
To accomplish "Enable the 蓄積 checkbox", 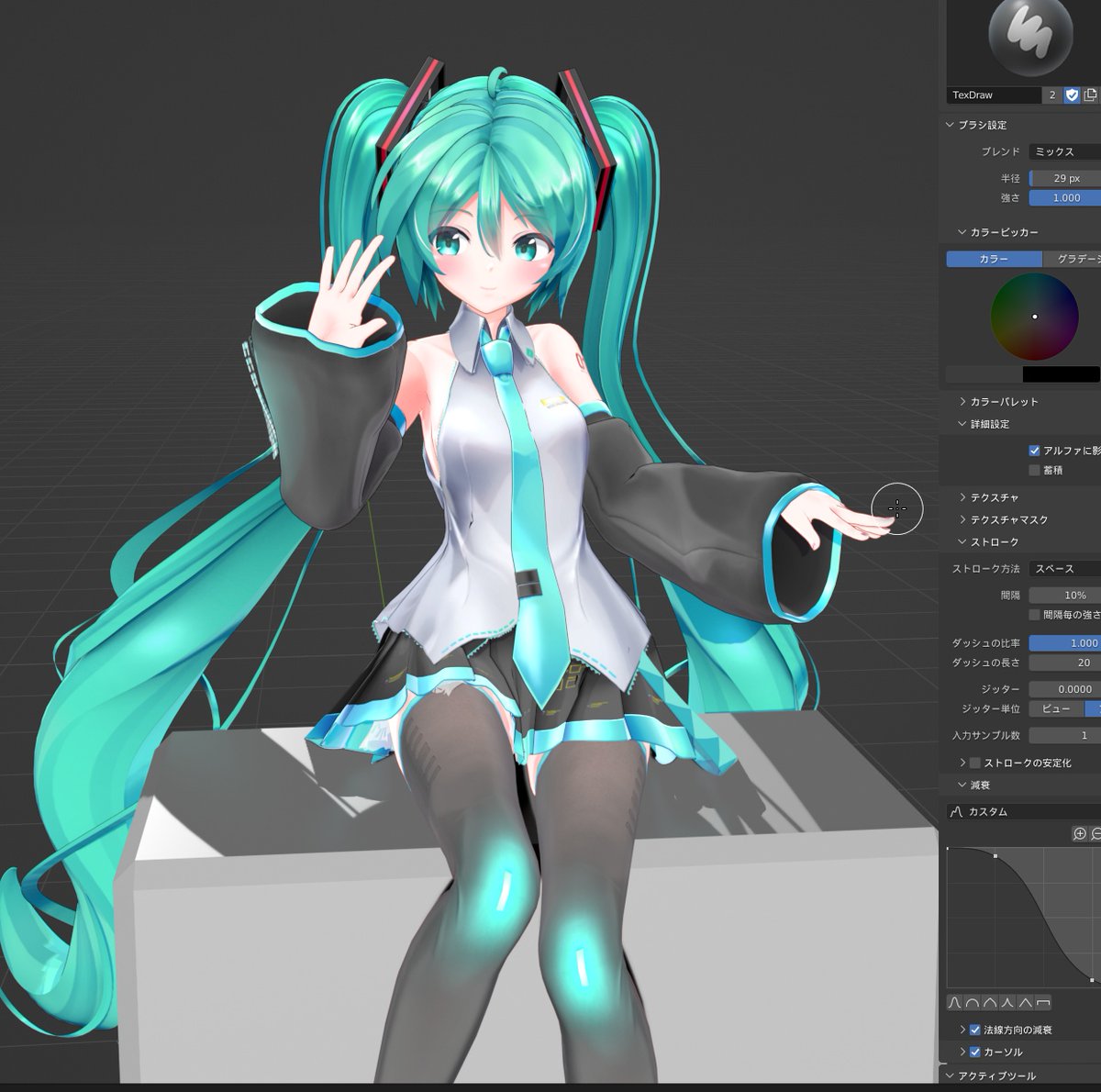I will pyautogui.click(x=1034, y=470).
